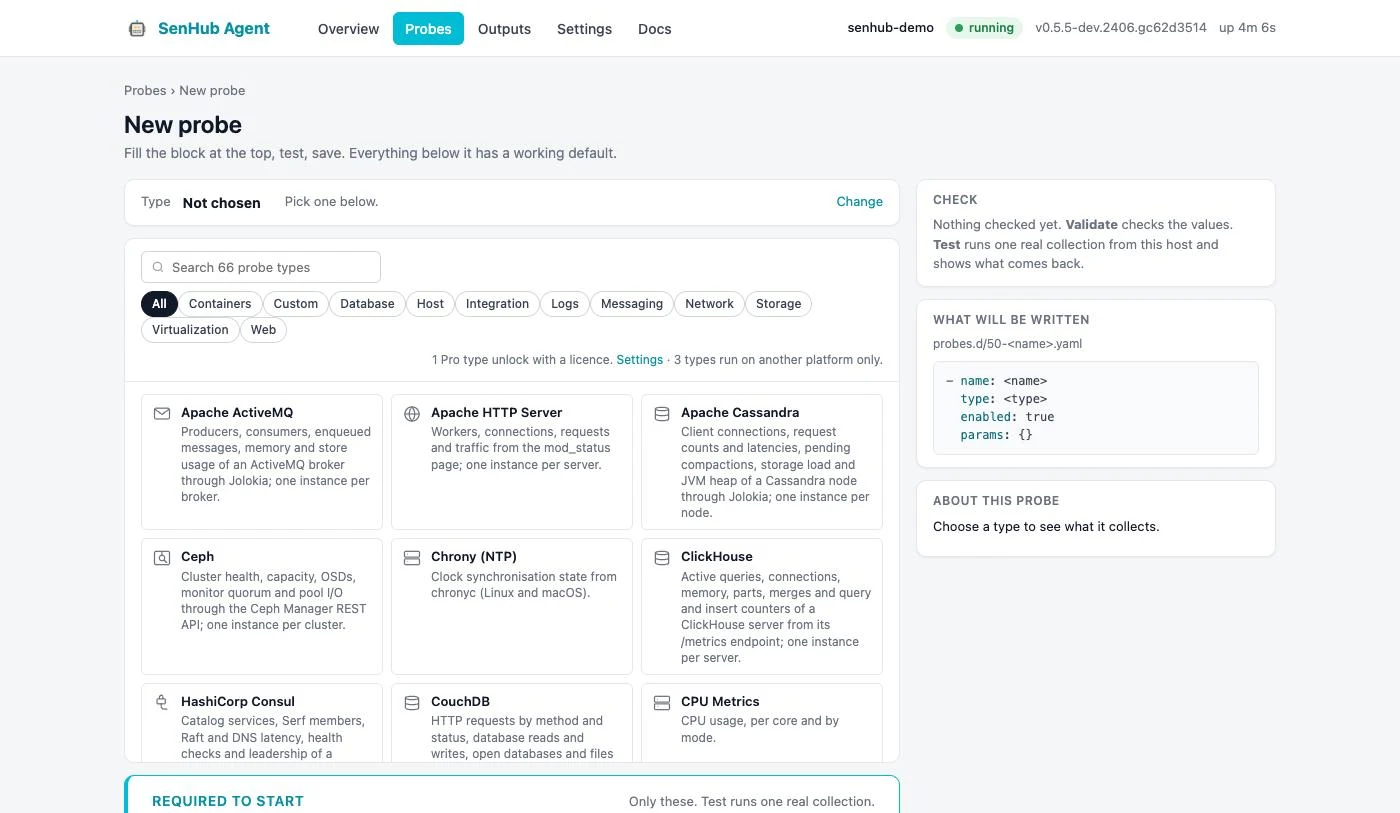
Task: Filter probe types by Virtualization
Action: pos(190,330)
